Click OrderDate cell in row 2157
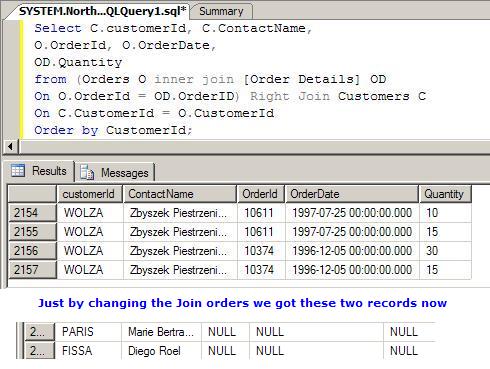Image resolution: width=490 pixels, height=369 pixels. coord(352,270)
